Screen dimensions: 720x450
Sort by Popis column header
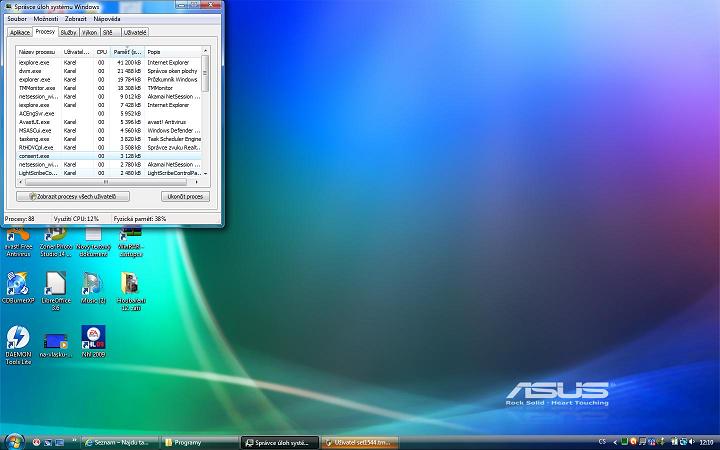[x=173, y=52]
